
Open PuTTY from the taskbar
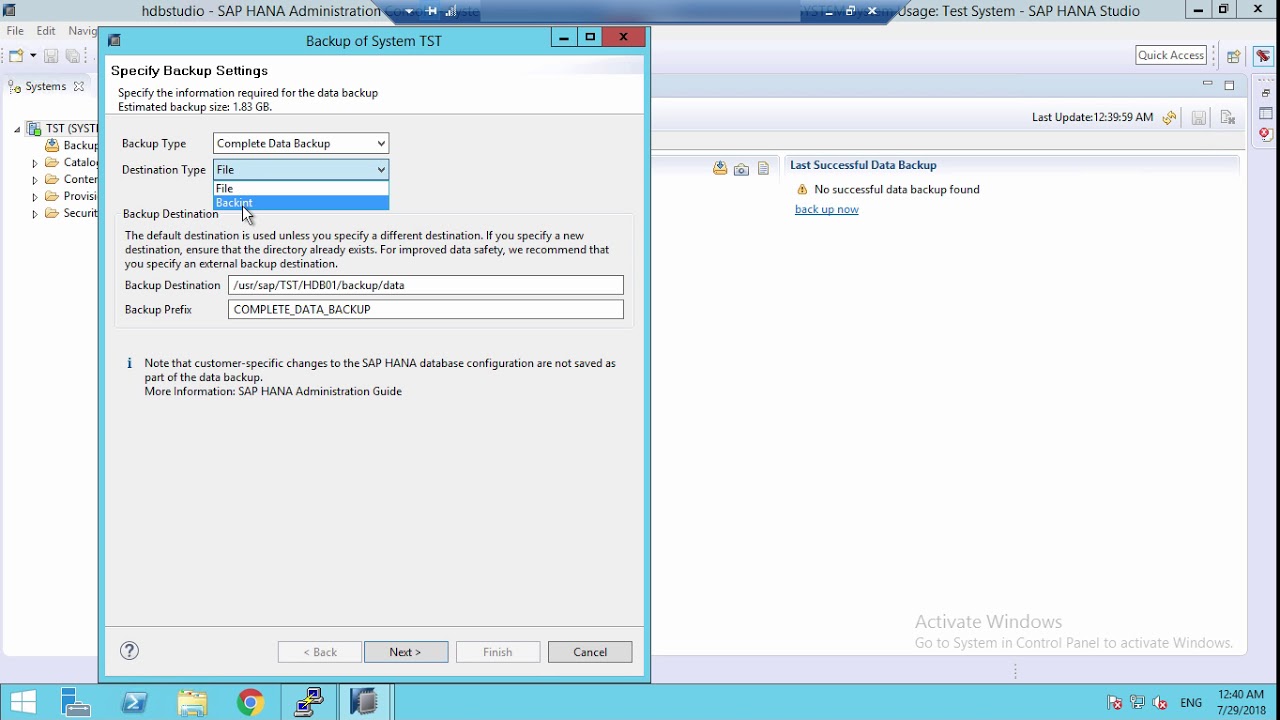(308, 702)
